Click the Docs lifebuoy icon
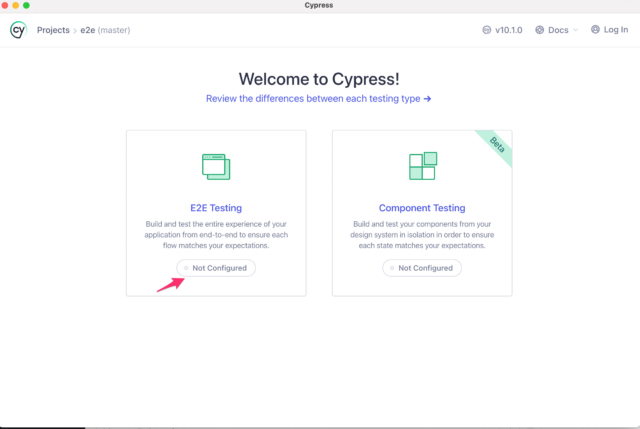640x429 pixels. click(x=540, y=30)
